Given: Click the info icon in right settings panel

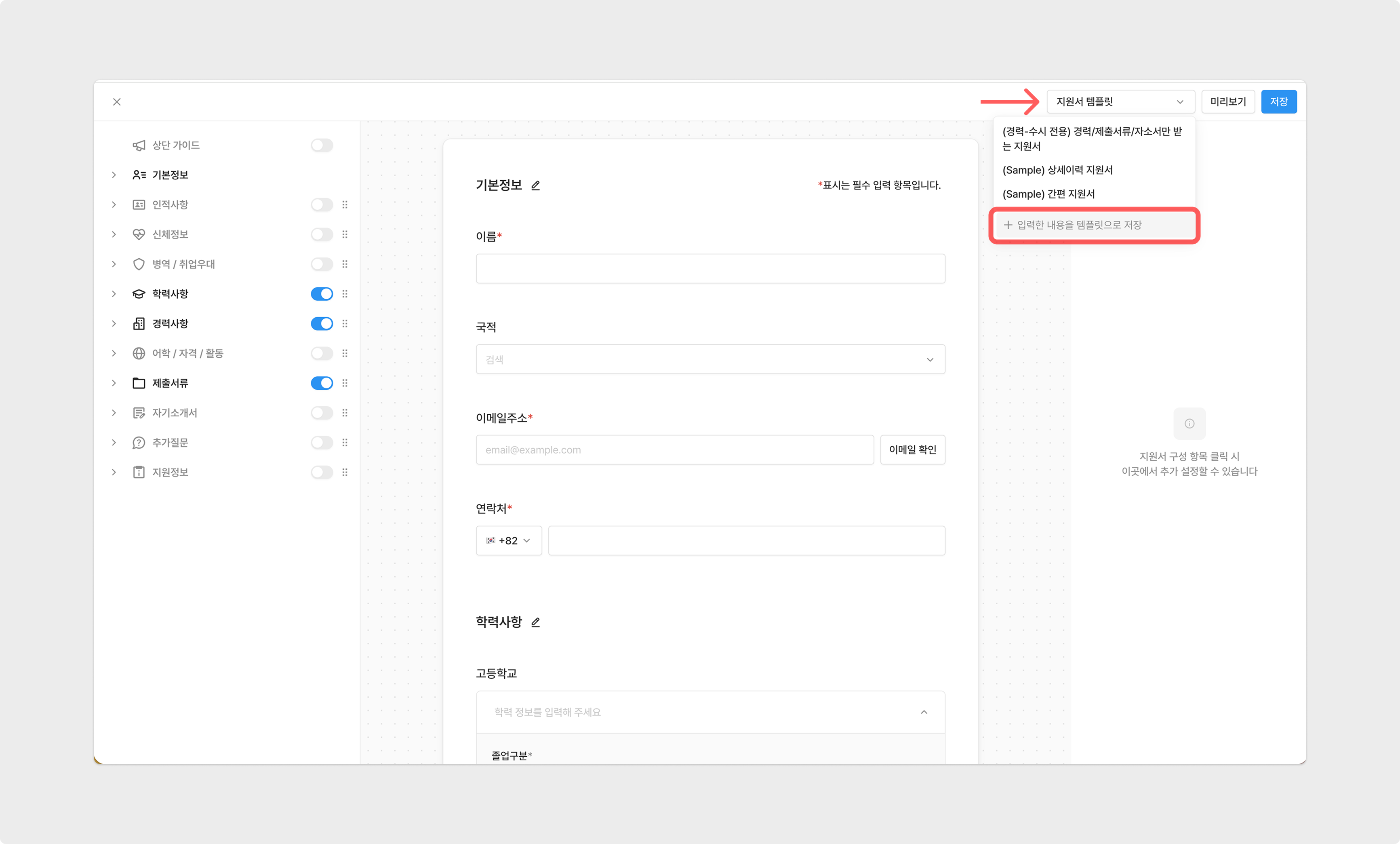Looking at the screenshot, I should point(1189,424).
